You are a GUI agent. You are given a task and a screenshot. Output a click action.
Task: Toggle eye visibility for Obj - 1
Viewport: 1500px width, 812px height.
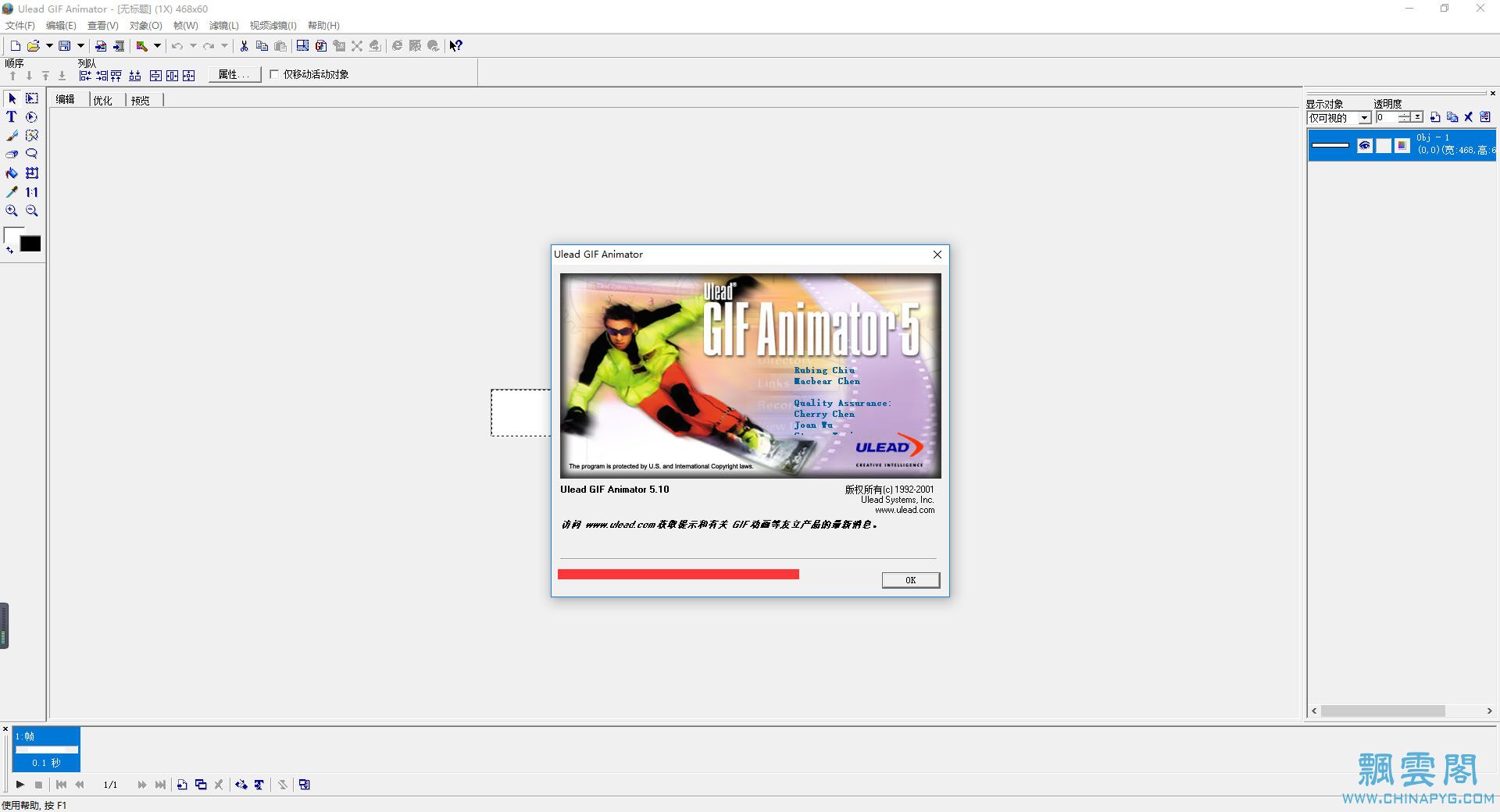pos(1365,146)
